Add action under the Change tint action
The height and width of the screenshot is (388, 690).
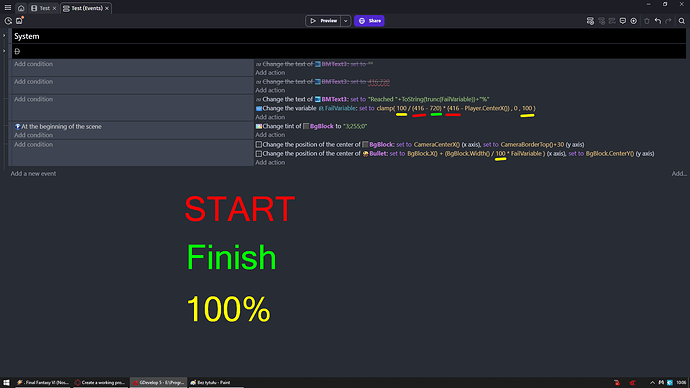(x=270, y=135)
